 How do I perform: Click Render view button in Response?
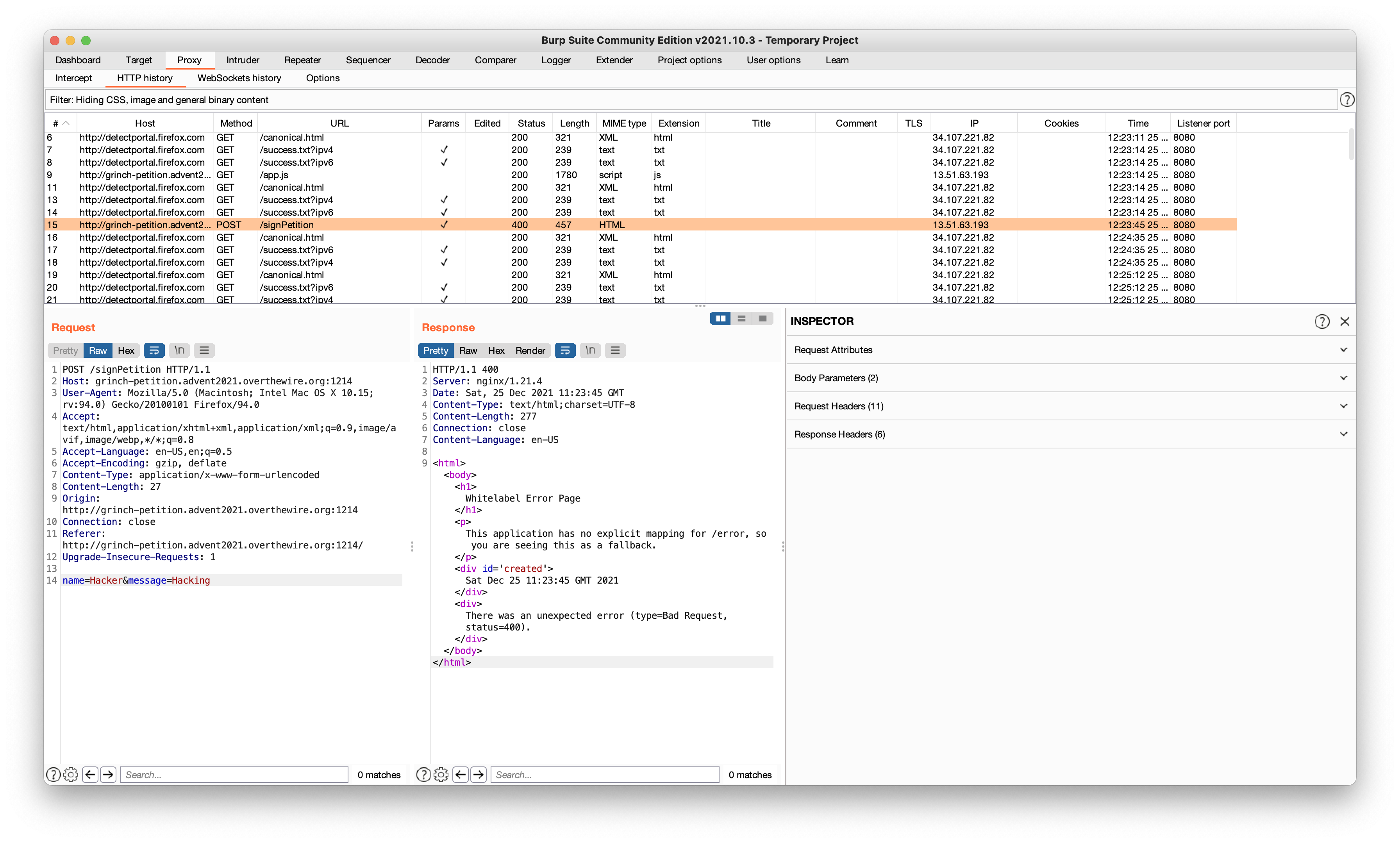pos(530,350)
